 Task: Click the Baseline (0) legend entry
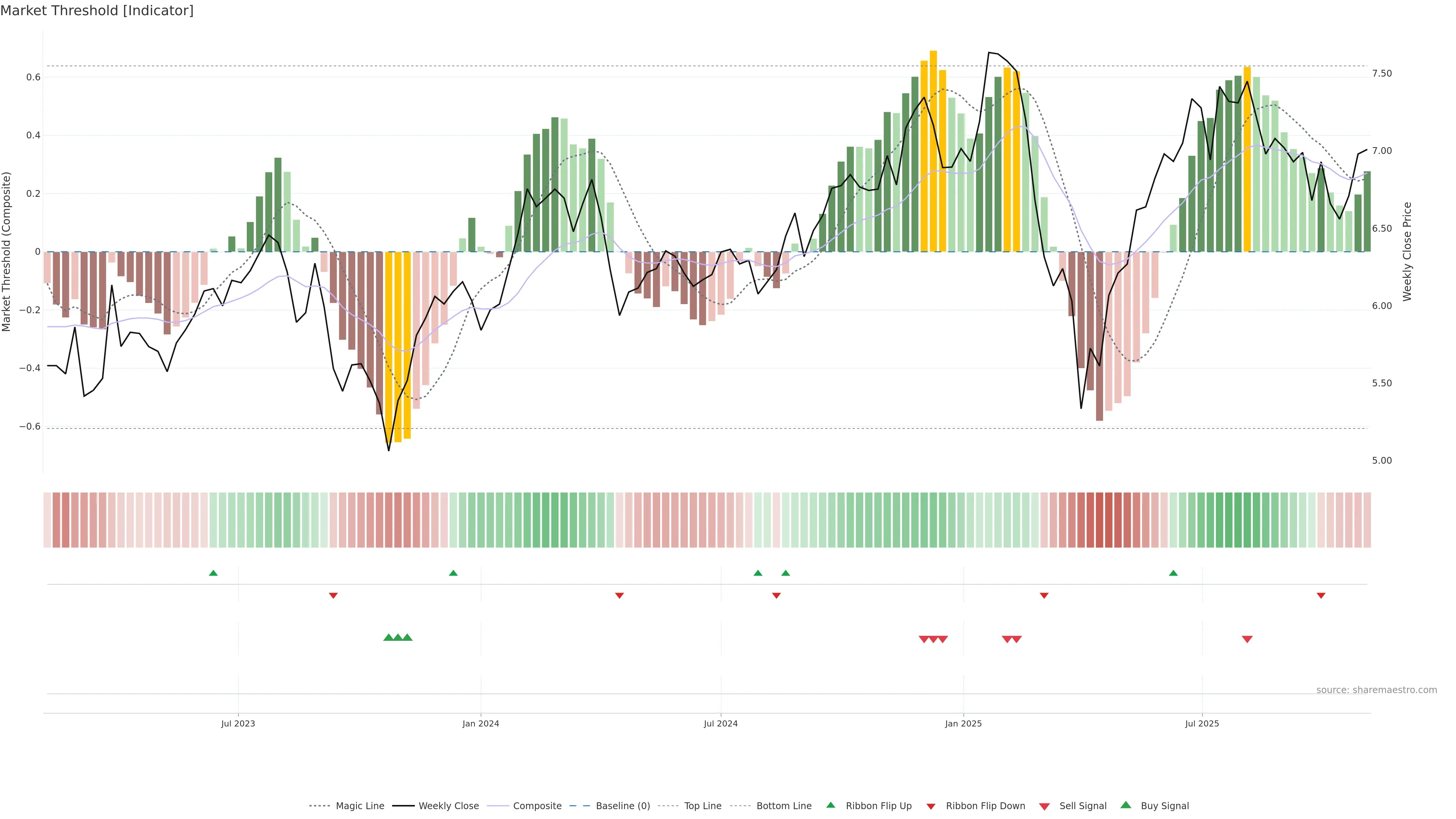pos(622,805)
